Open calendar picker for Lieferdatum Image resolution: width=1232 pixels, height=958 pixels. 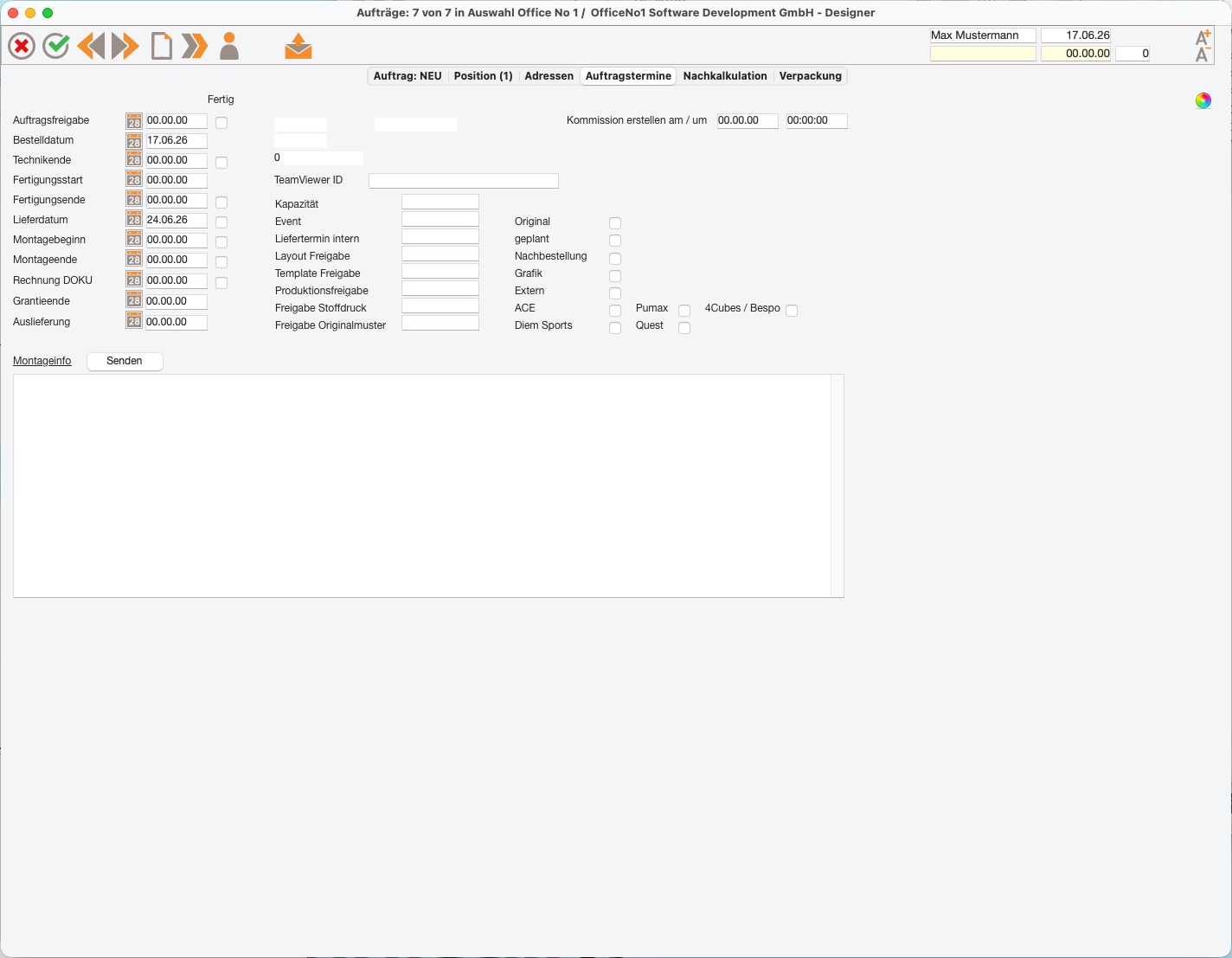point(134,220)
